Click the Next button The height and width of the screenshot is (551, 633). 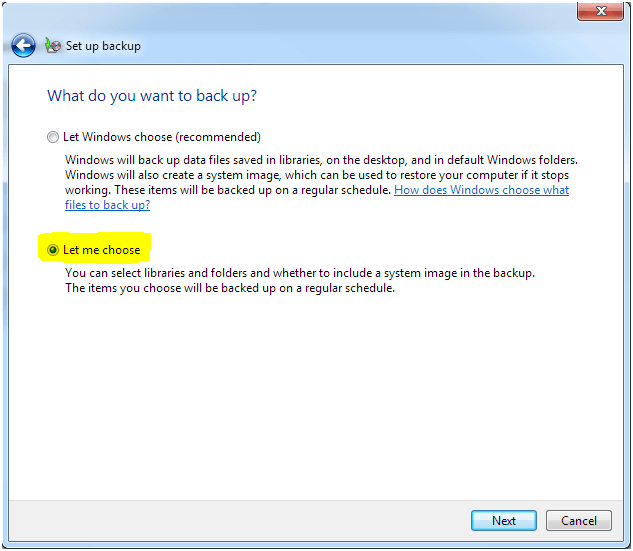click(x=503, y=520)
